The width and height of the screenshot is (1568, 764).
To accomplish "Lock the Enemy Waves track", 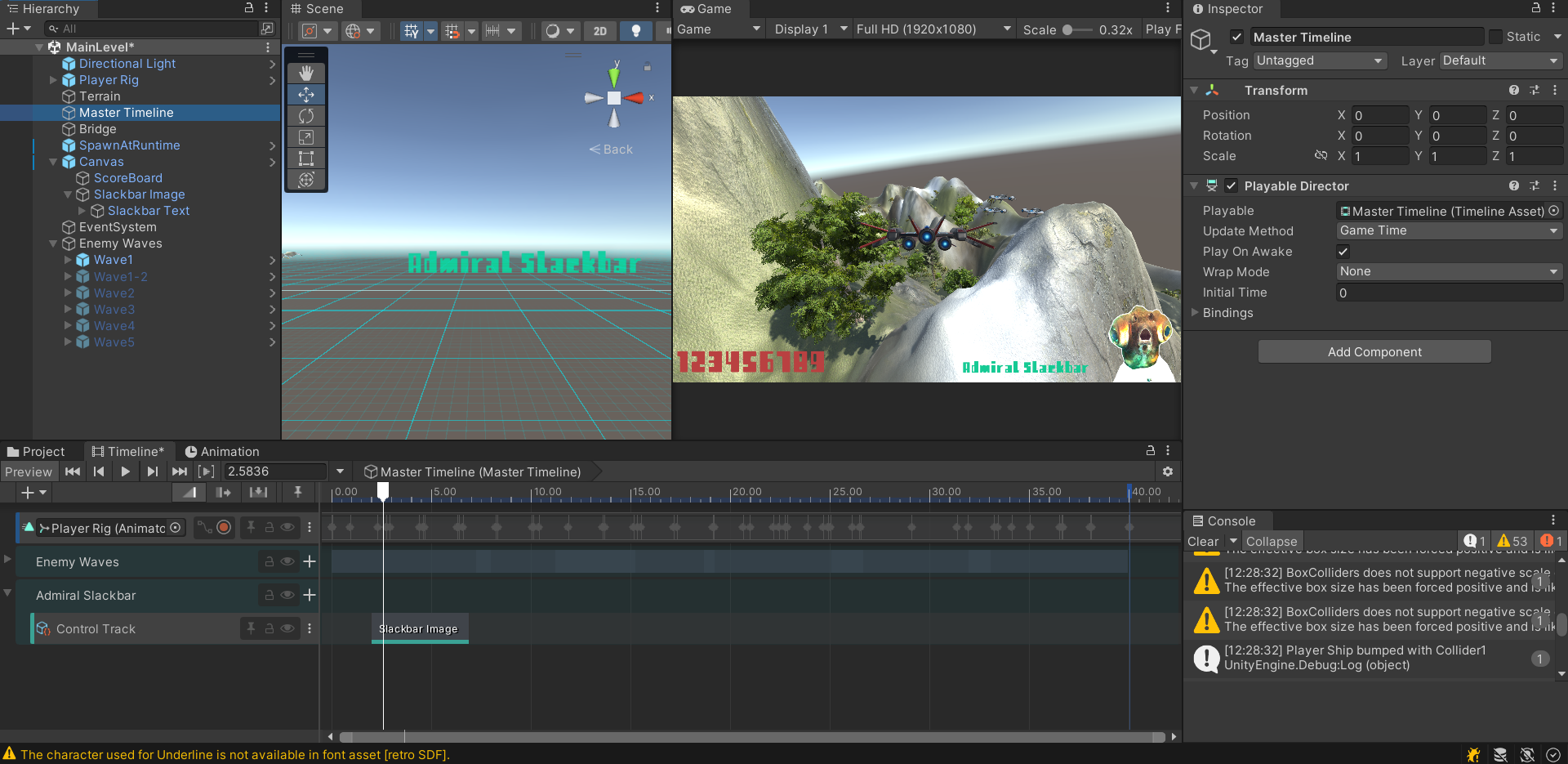I will tap(269, 562).
